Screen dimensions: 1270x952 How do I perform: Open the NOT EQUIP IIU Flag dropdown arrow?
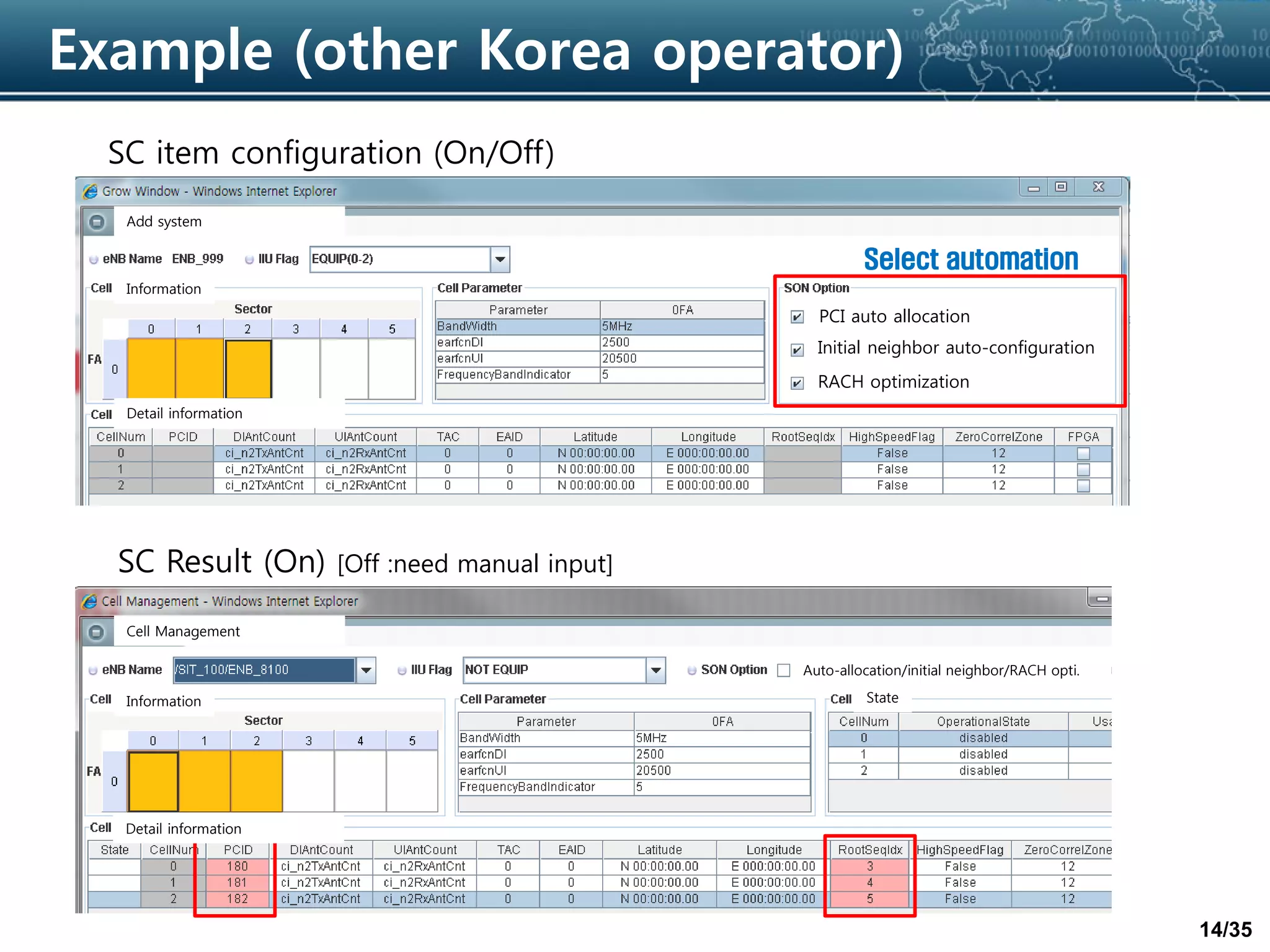click(655, 670)
